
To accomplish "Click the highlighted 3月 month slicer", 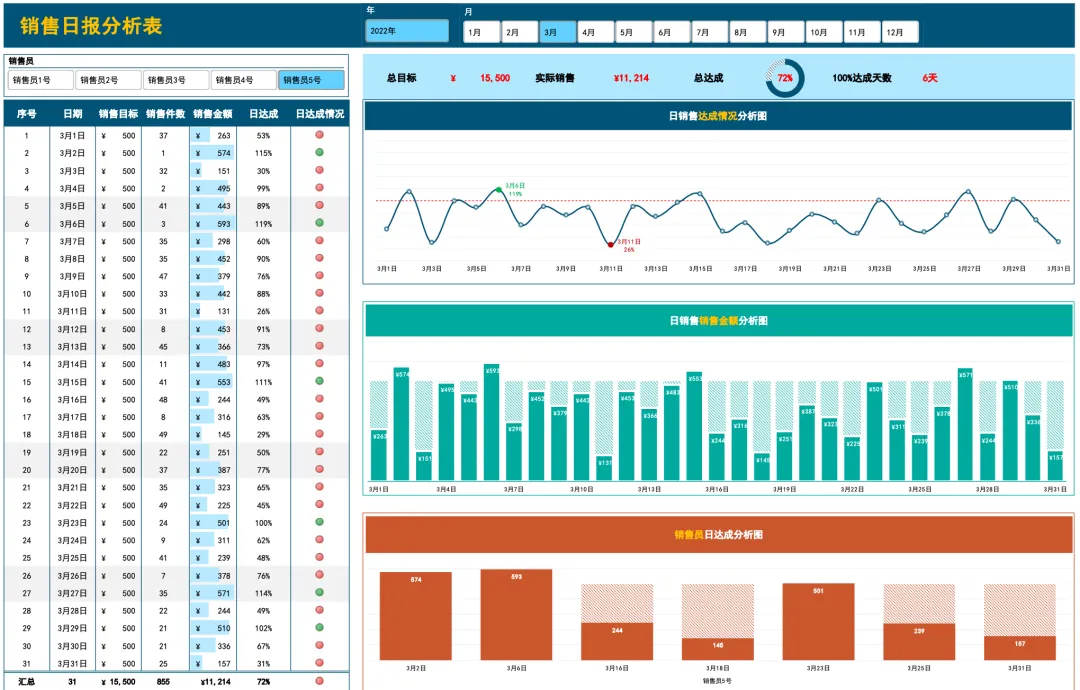I will [558, 32].
